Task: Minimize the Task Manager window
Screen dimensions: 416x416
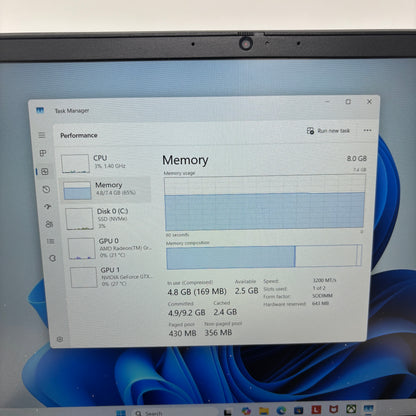Action: click(x=328, y=101)
